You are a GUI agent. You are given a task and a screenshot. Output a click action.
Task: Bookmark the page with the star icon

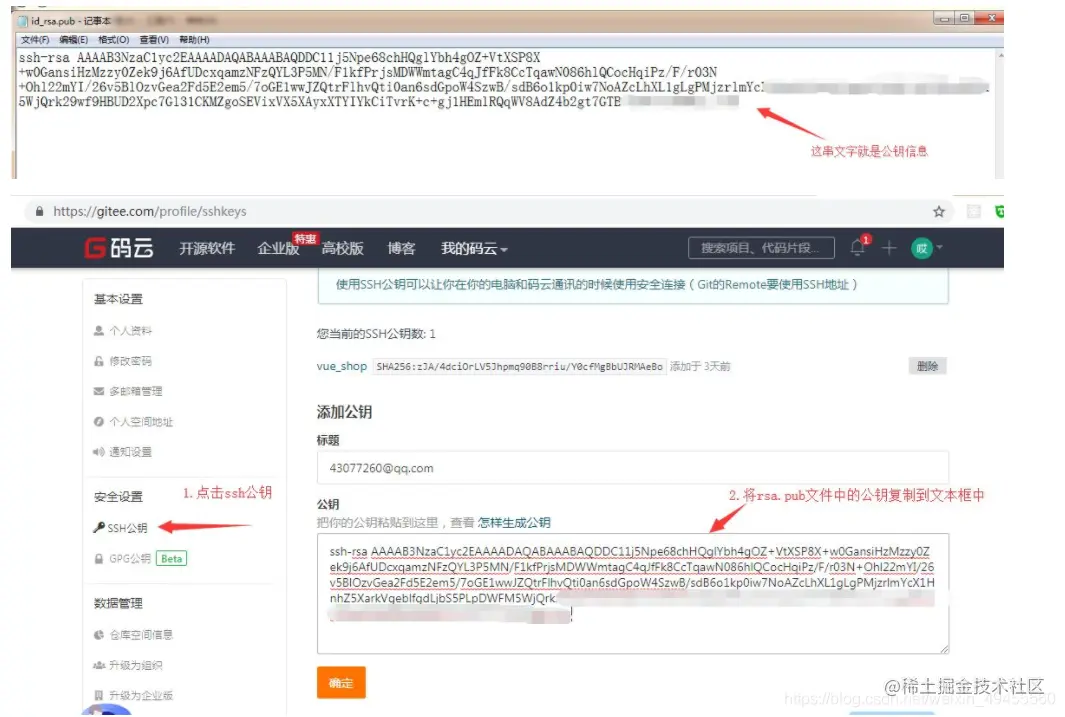click(938, 211)
